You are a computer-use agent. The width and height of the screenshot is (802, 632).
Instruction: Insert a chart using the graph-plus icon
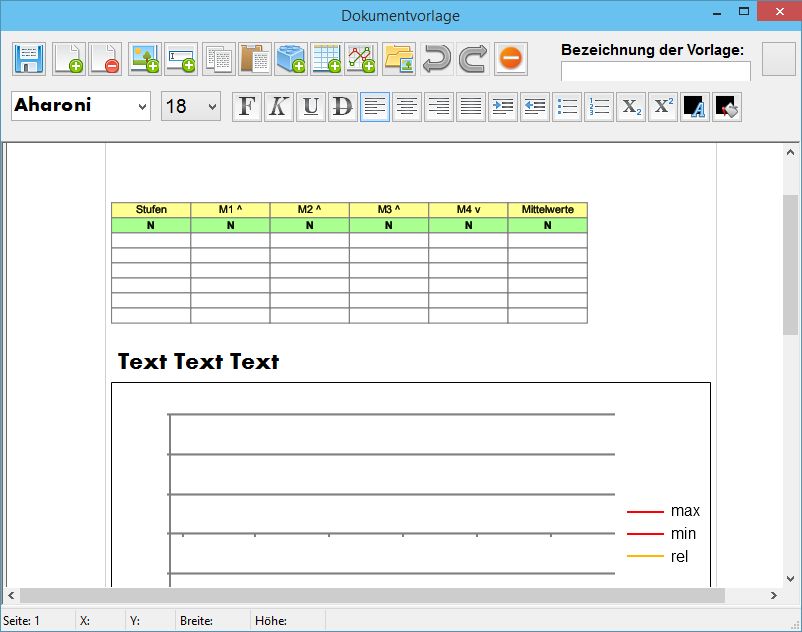point(362,59)
